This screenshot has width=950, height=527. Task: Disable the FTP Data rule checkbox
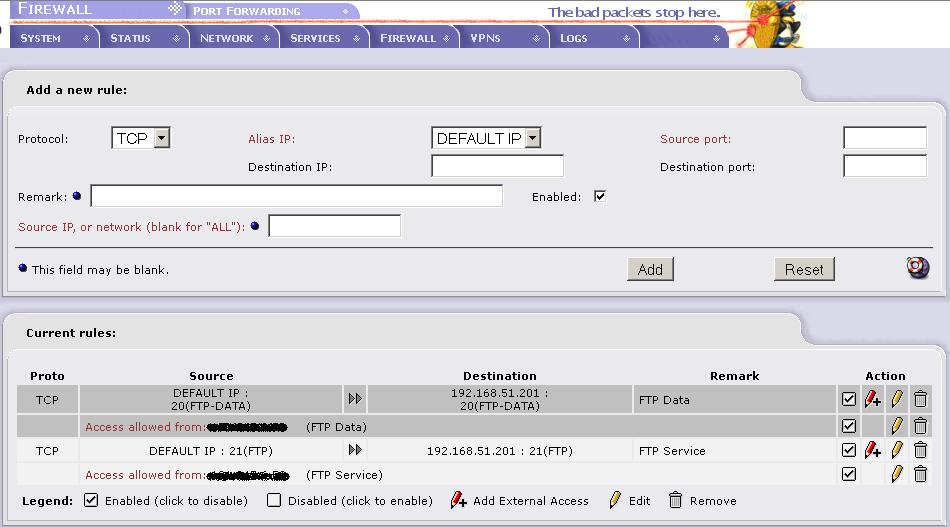tap(849, 399)
